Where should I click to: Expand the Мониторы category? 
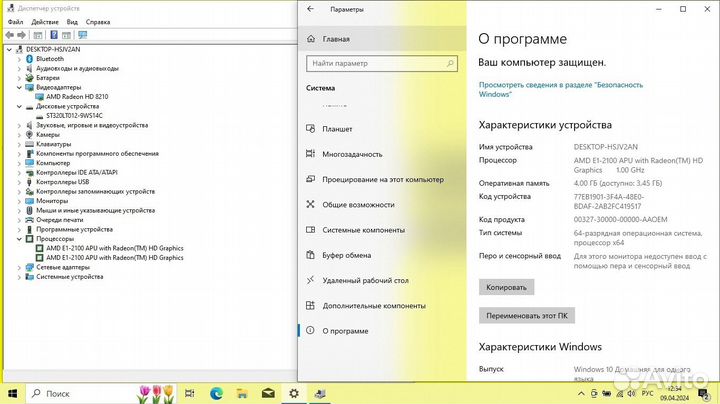[19, 201]
